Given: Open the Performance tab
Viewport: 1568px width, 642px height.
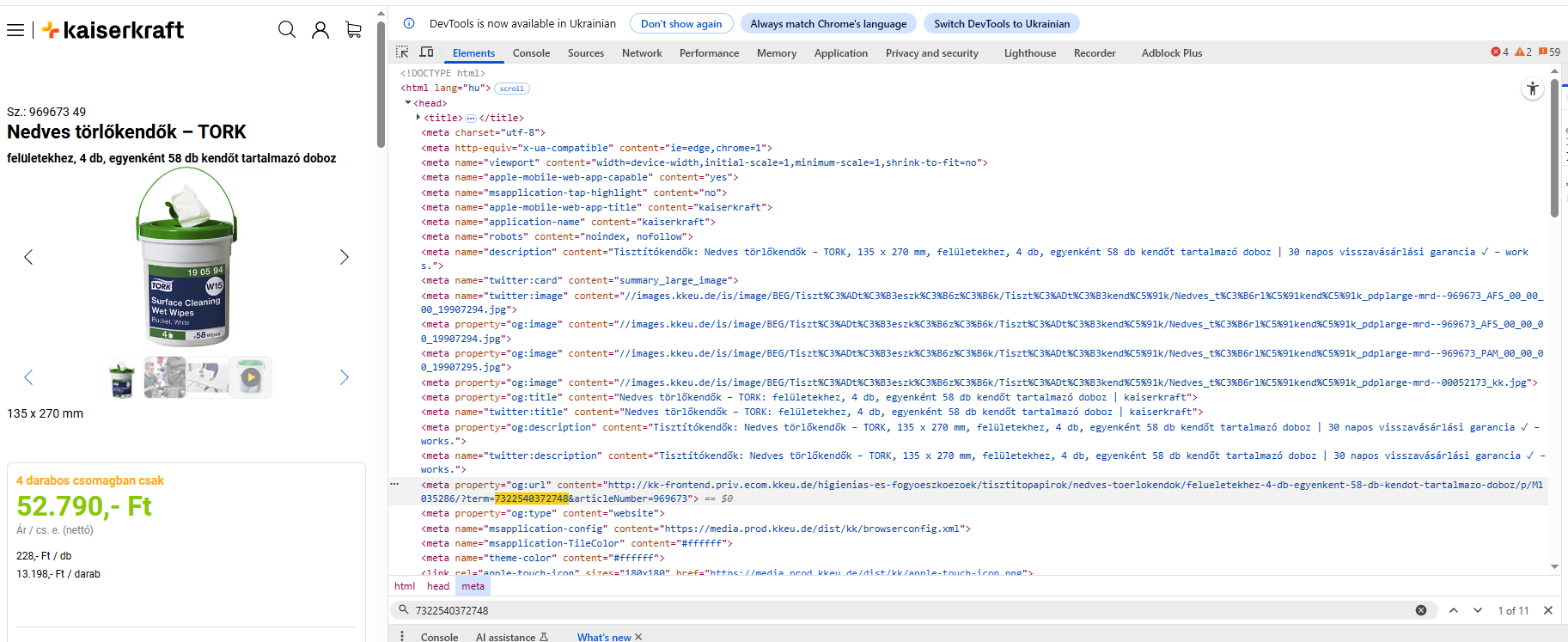Looking at the screenshot, I should pyautogui.click(x=709, y=53).
